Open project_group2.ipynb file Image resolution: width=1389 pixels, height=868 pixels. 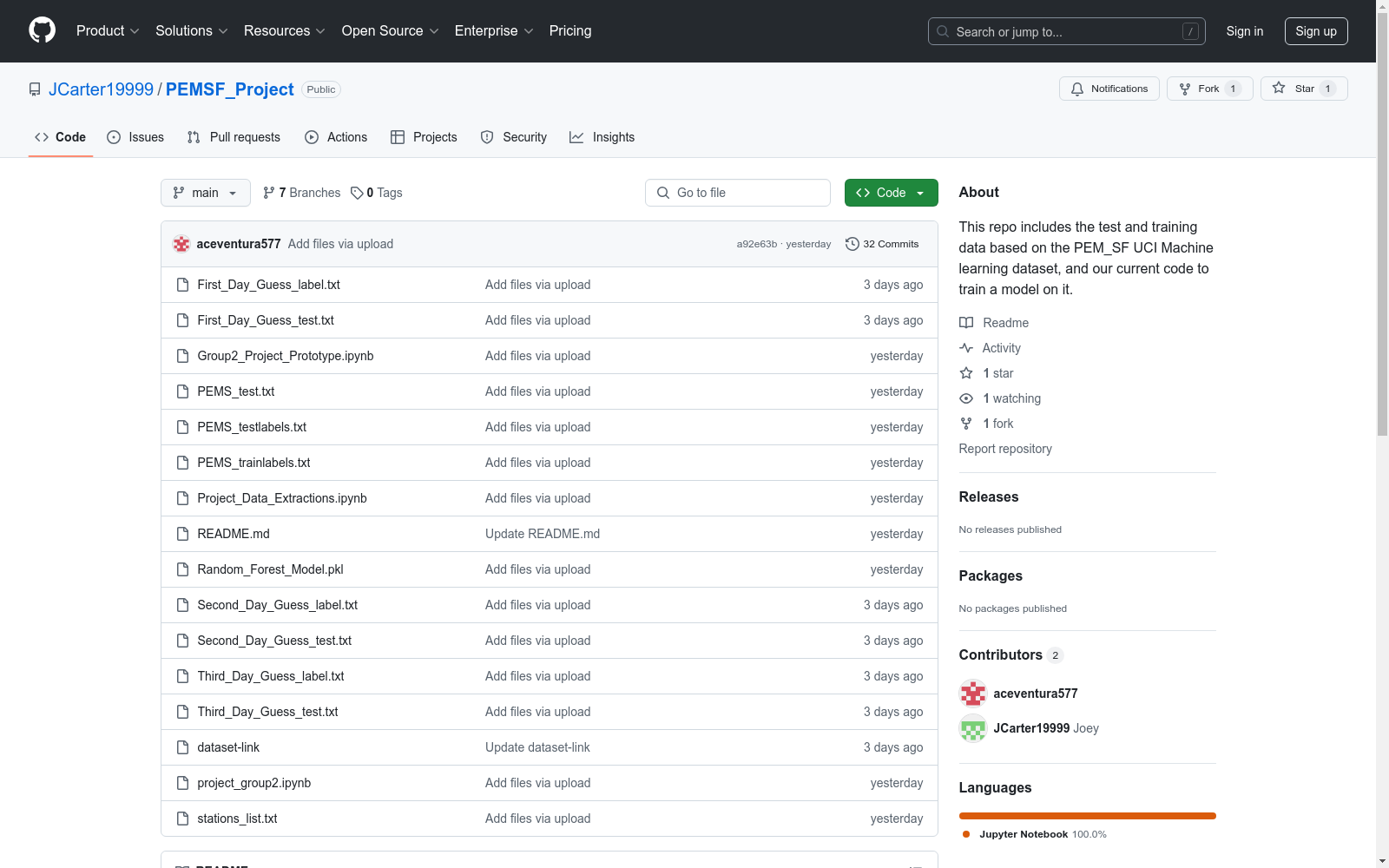pyautogui.click(x=254, y=783)
